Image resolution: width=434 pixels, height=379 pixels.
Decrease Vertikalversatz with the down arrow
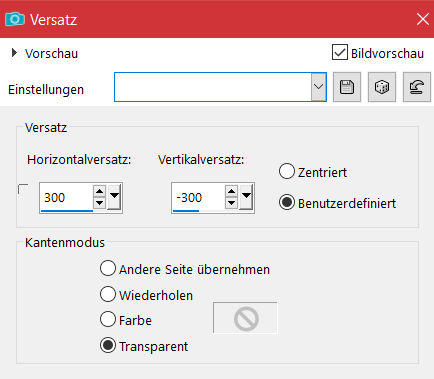pos(231,203)
